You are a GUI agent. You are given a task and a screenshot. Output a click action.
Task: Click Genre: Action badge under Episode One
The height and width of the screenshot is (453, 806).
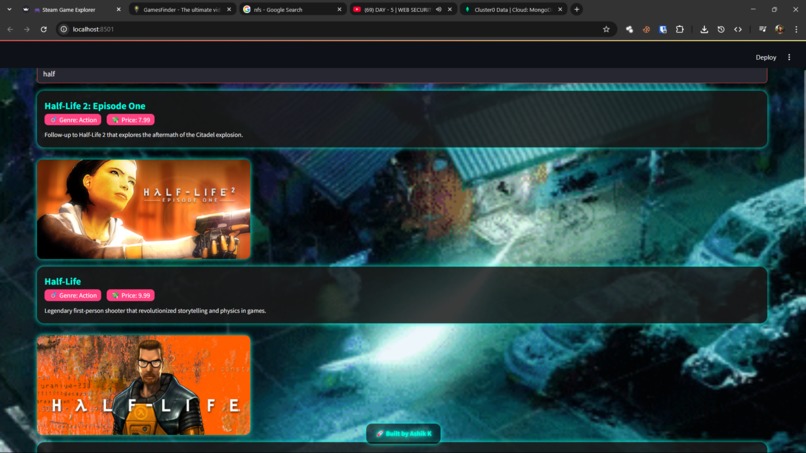[73, 120]
